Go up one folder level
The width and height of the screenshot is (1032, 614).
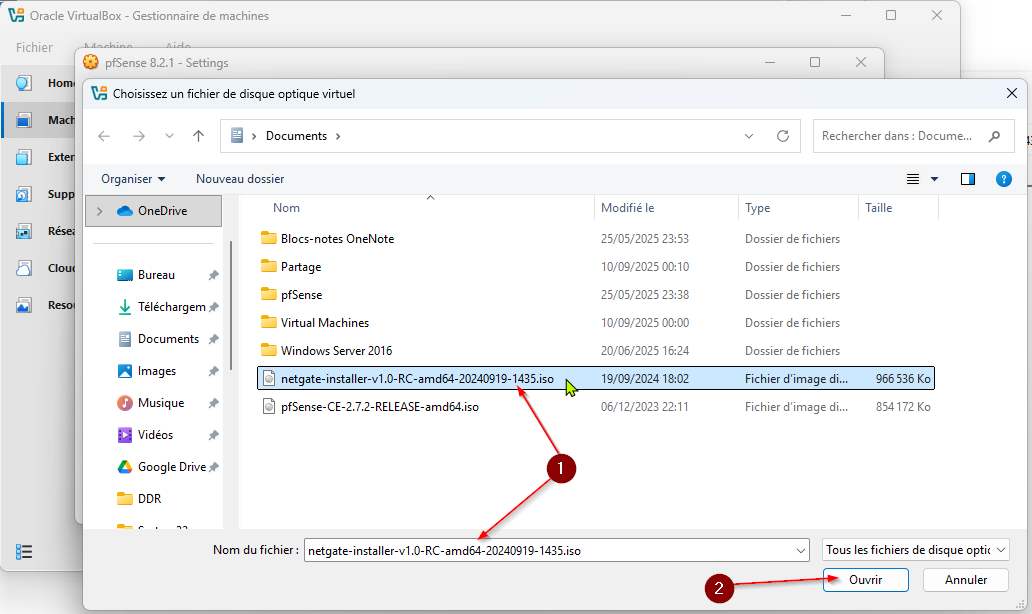198,136
